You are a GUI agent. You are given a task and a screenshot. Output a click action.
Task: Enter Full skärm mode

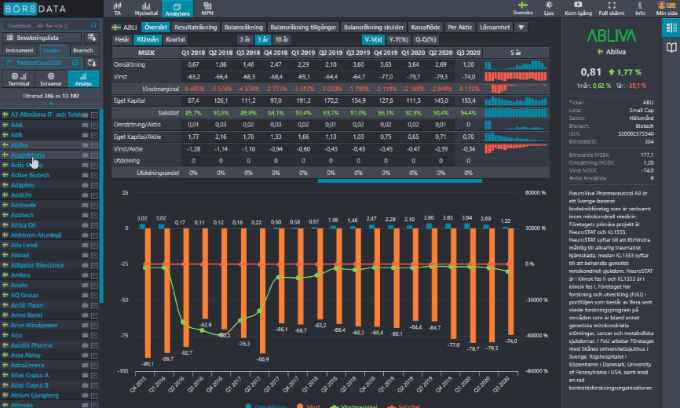pyautogui.click(x=611, y=8)
